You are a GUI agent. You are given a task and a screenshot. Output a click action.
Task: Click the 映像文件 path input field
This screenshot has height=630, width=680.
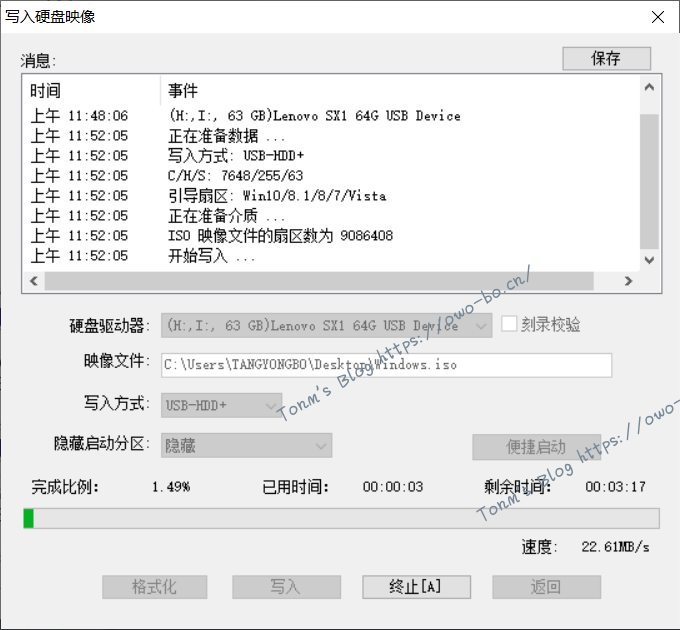point(386,365)
